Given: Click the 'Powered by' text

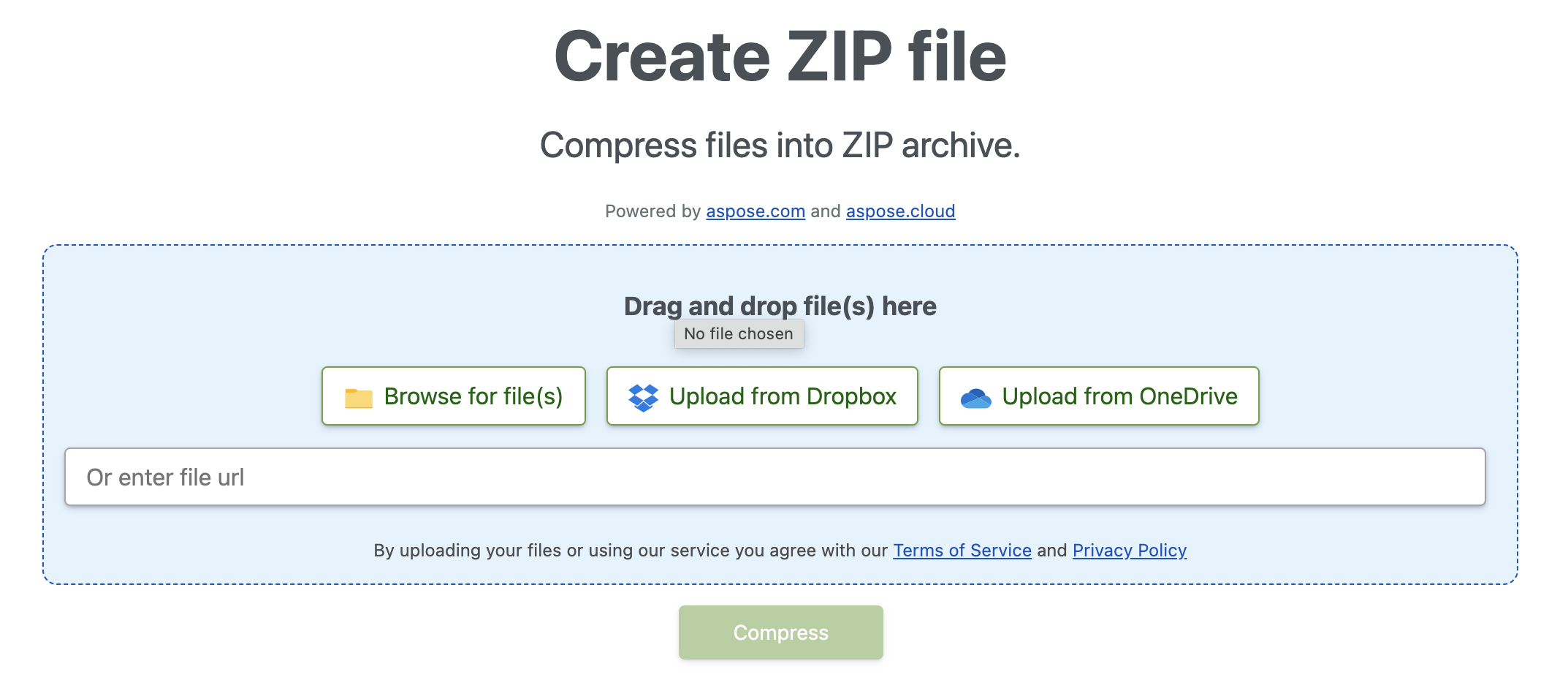Looking at the screenshot, I should 652,211.
